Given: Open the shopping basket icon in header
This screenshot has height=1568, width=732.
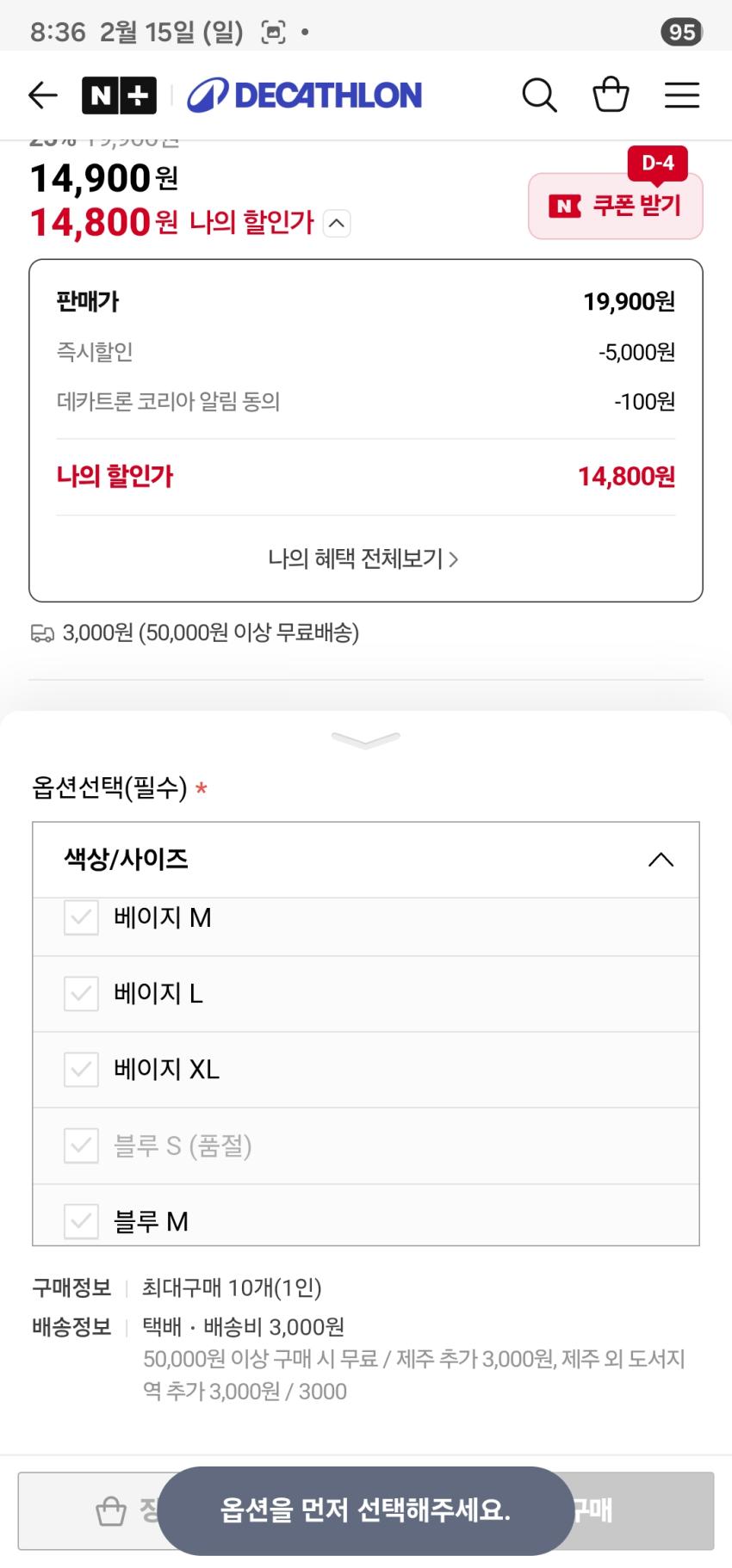Looking at the screenshot, I should point(611,95).
